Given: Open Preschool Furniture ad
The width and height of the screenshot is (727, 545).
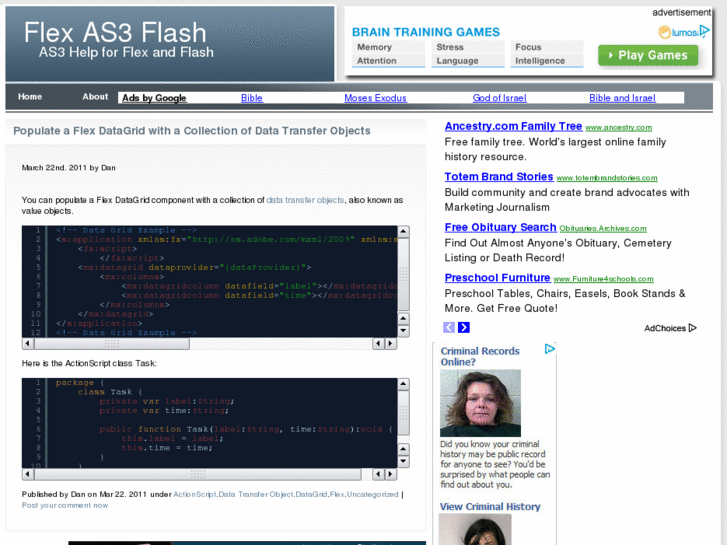Looking at the screenshot, I should (497, 278).
